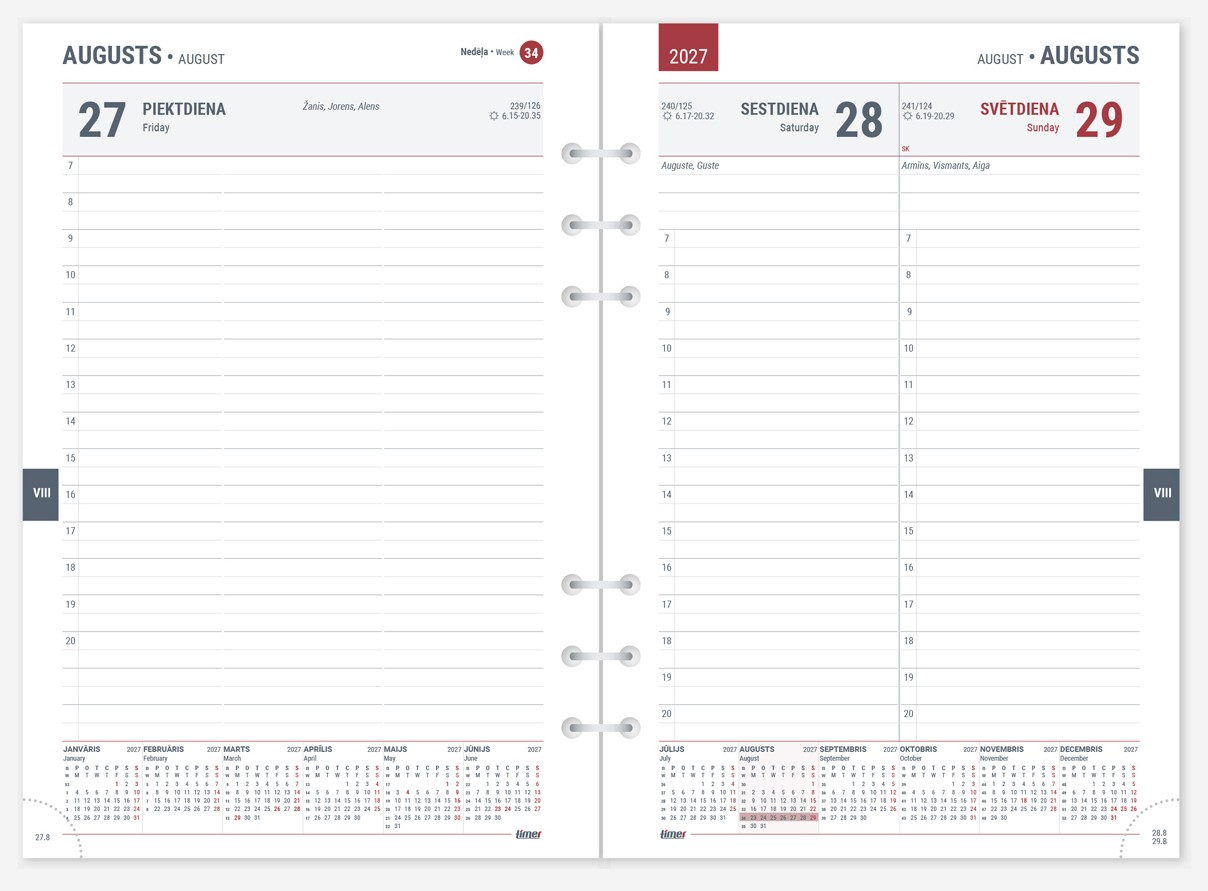Click the week 34 red circle badge
1208x891 pixels.
coord(531,53)
